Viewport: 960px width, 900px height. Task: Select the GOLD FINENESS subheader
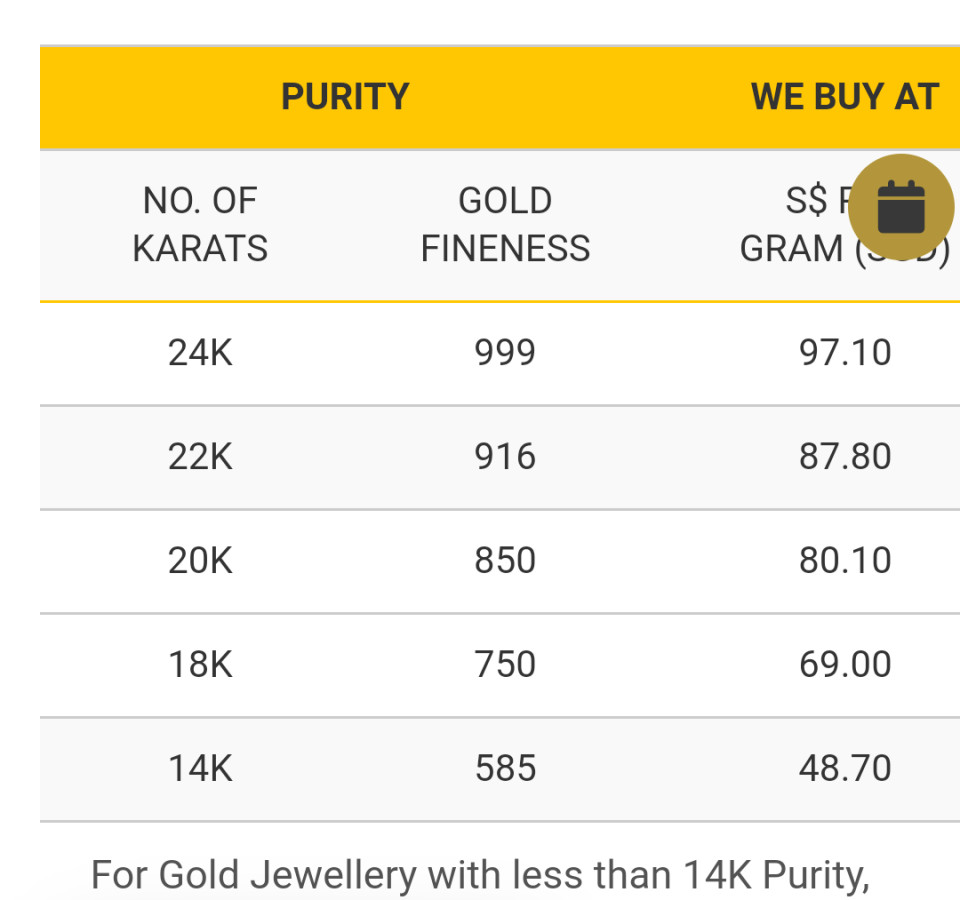coord(505,225)
